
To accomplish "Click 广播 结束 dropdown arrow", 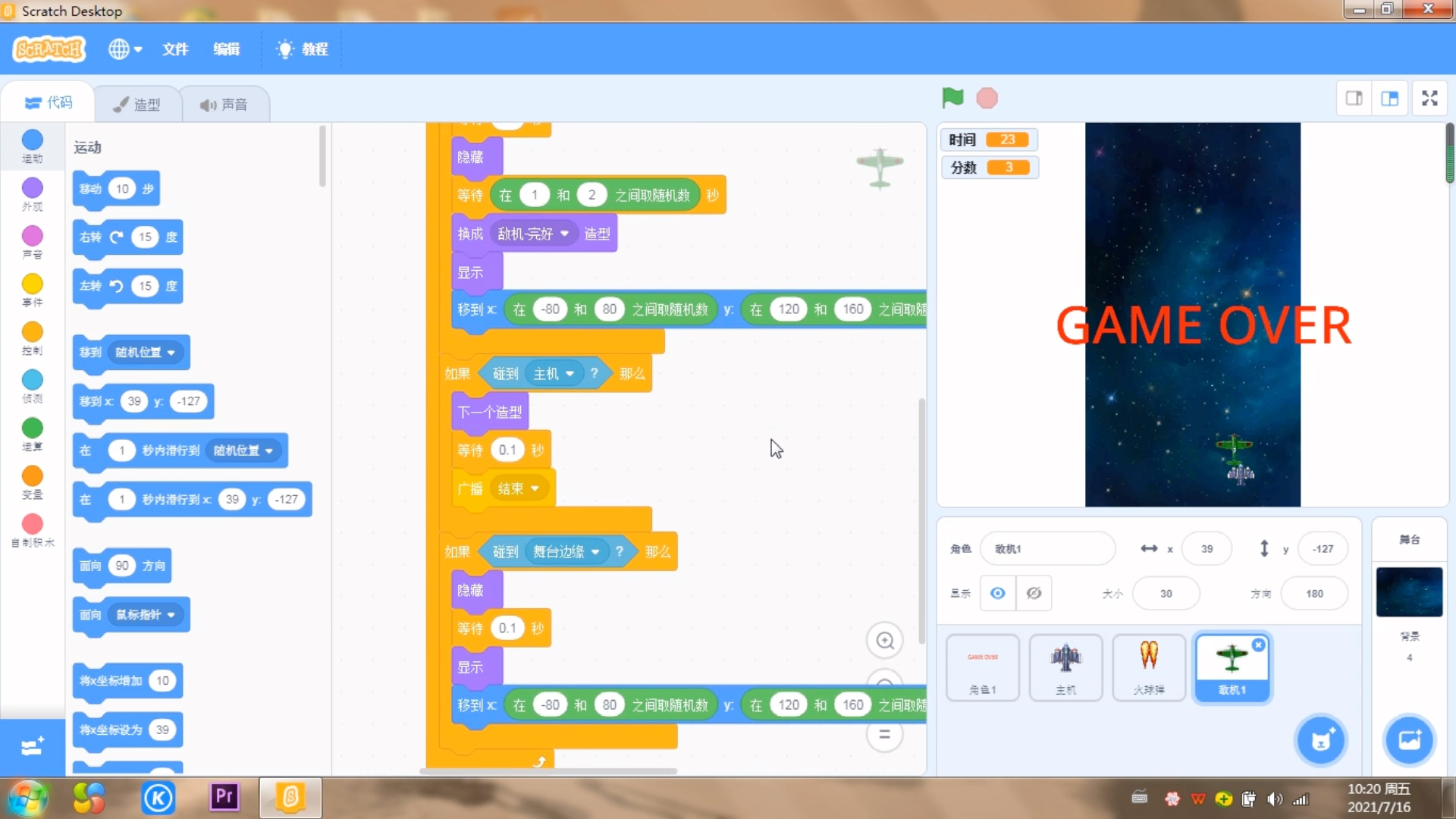I will point(536,488).
